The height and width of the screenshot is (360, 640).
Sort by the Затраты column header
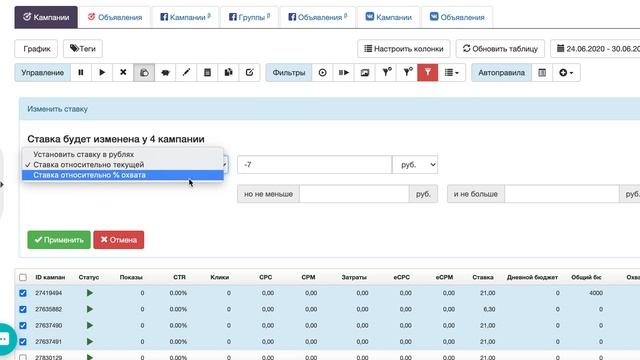click(354, 277)
